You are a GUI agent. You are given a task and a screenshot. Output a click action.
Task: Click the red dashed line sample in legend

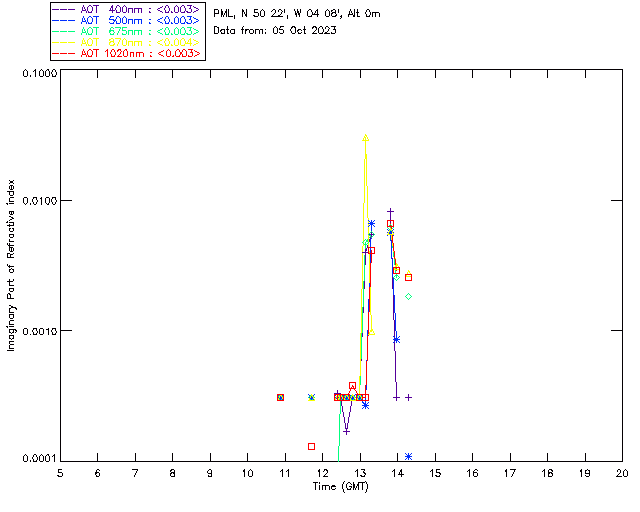[64, 53]
